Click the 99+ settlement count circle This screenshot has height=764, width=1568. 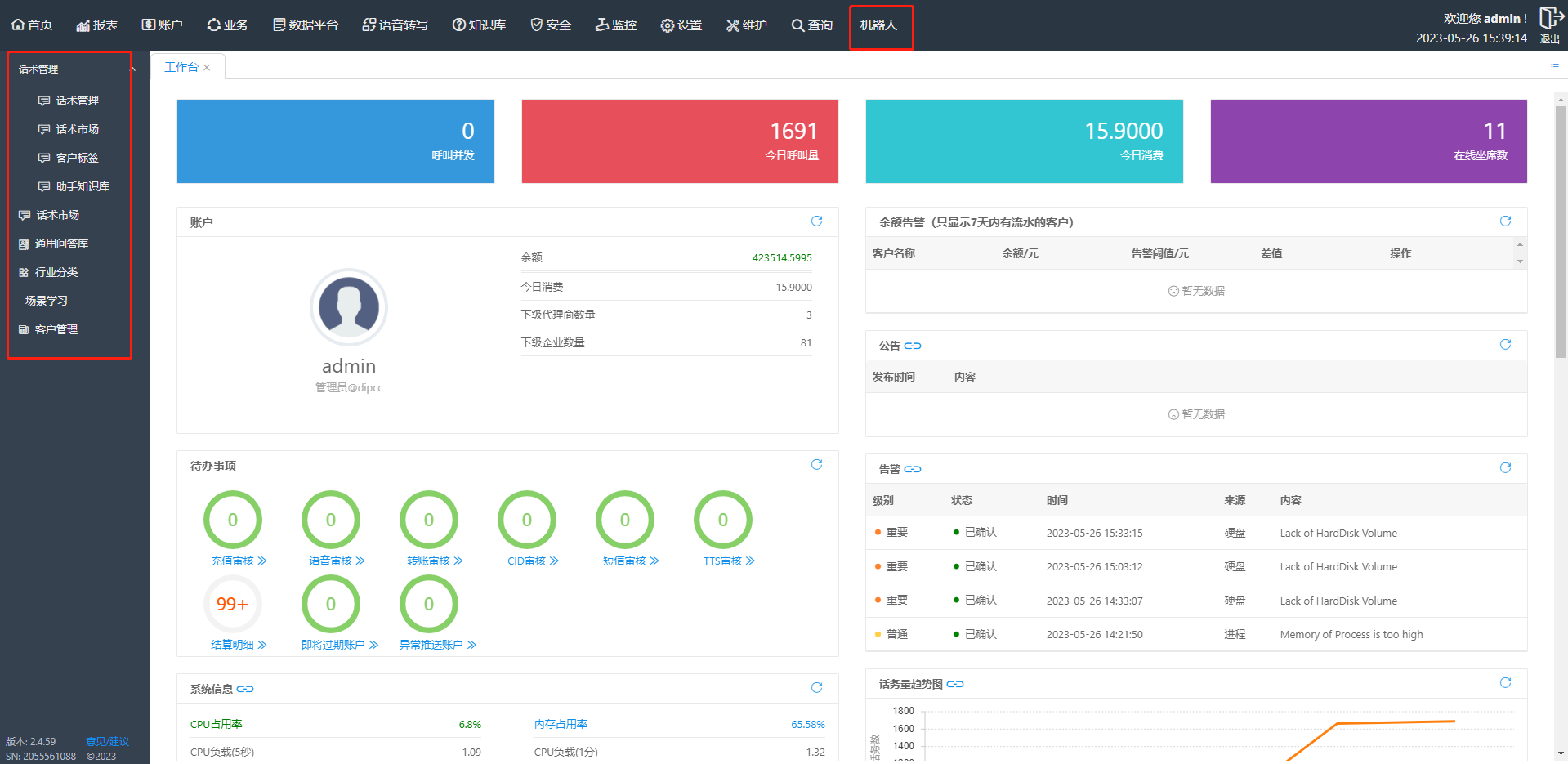click(232, 604)
